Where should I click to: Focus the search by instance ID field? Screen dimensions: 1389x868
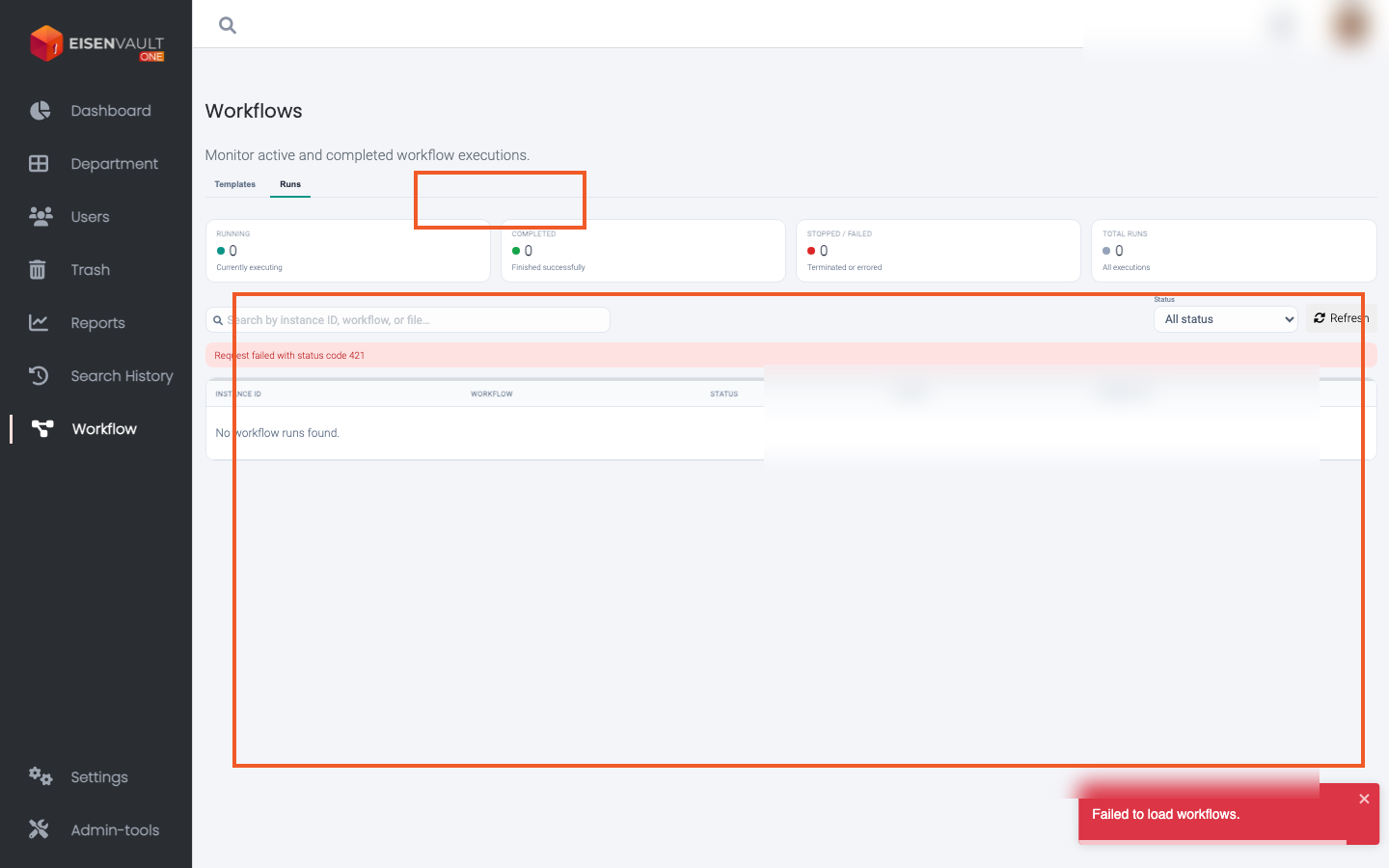tap(408, 320)
